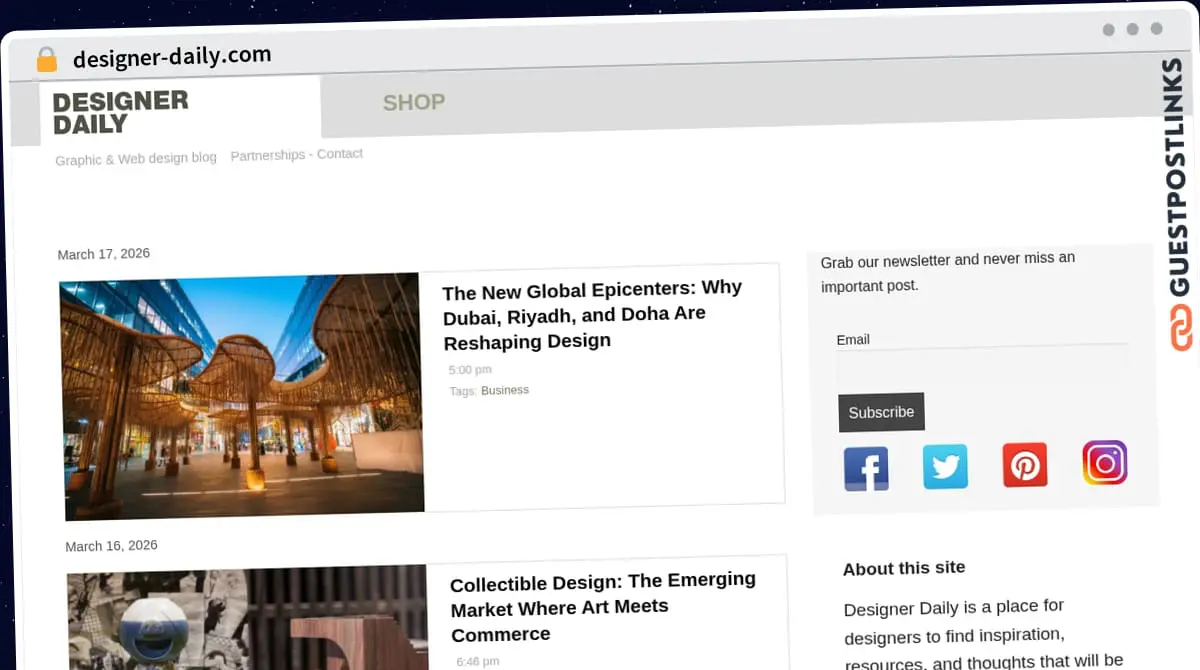Open the wooden canopy pavilion article thumbnail
Screen dimensions: 1200x670
pos(241,396)
